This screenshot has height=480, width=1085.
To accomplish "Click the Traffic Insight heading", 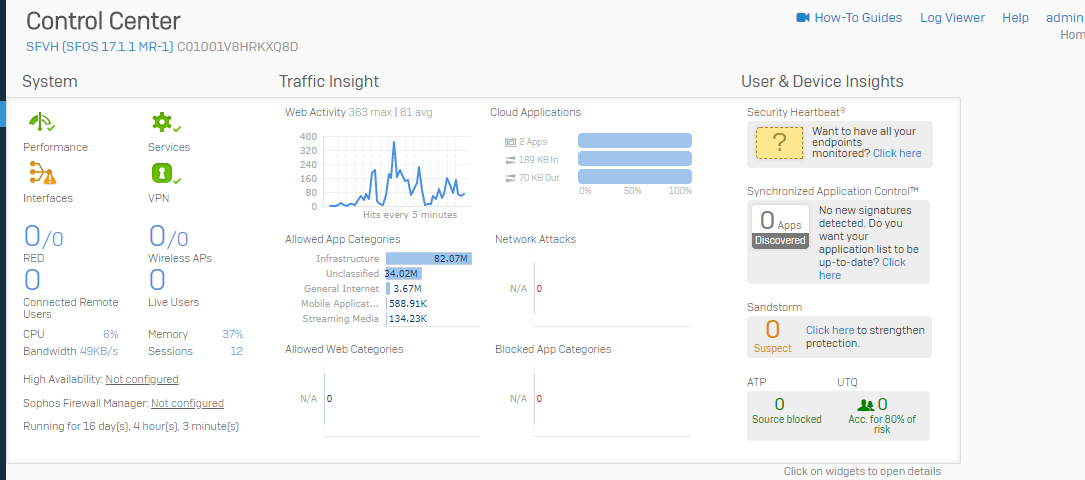I will 329,81.
